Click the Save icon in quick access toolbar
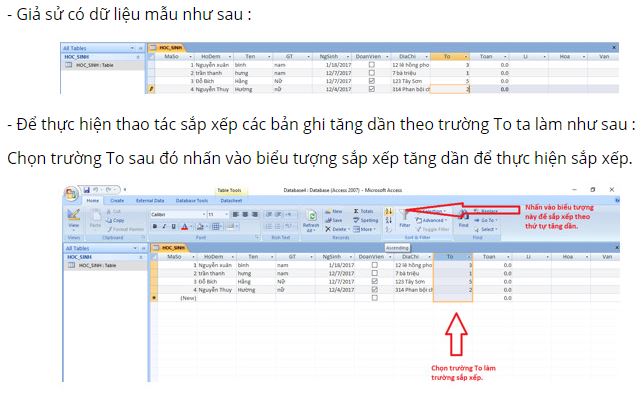641x398 pixels. (x=87, y=190)
